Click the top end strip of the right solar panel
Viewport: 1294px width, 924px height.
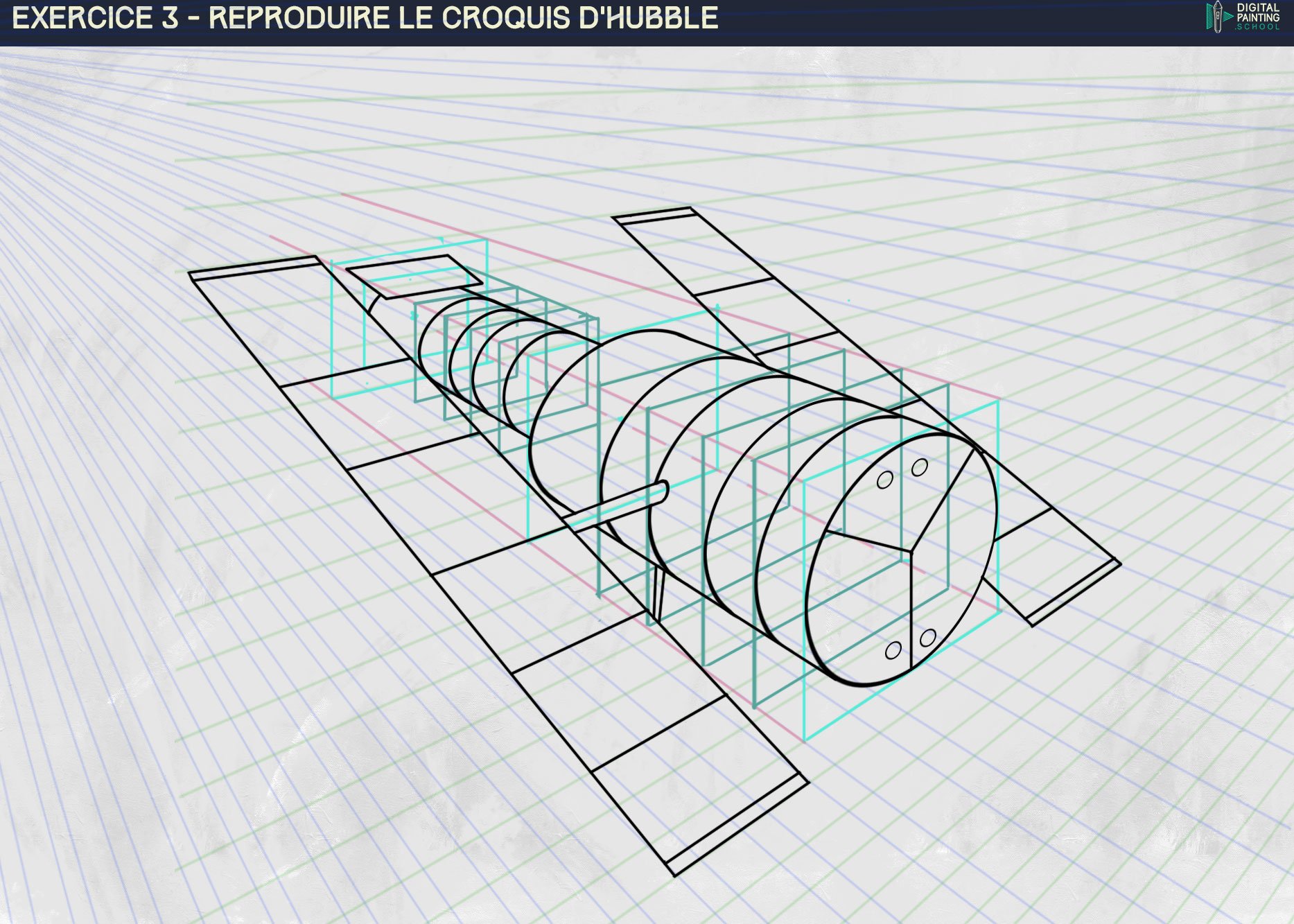click(x=653, y=214)
